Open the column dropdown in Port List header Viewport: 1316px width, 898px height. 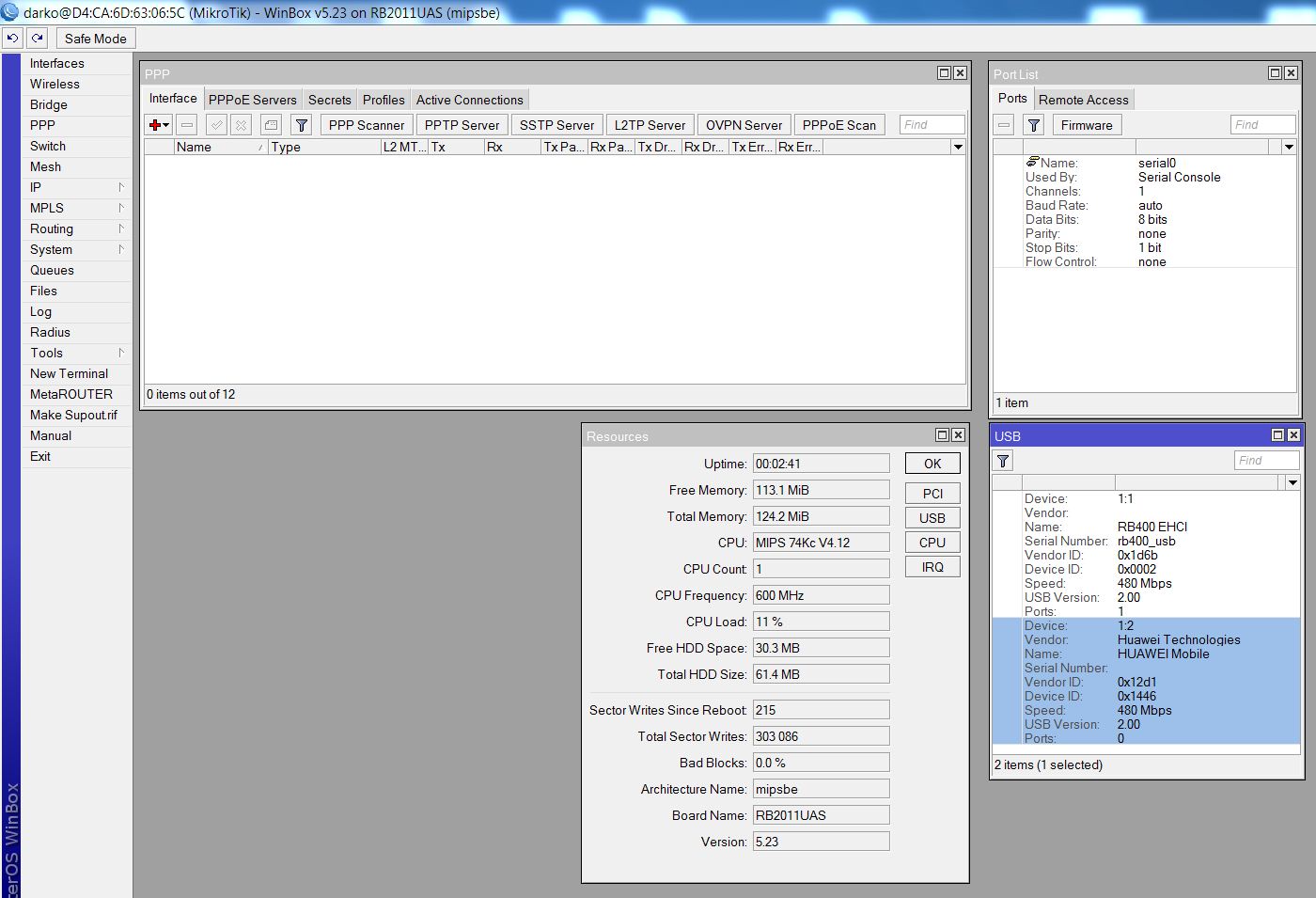pos(1289,147)
